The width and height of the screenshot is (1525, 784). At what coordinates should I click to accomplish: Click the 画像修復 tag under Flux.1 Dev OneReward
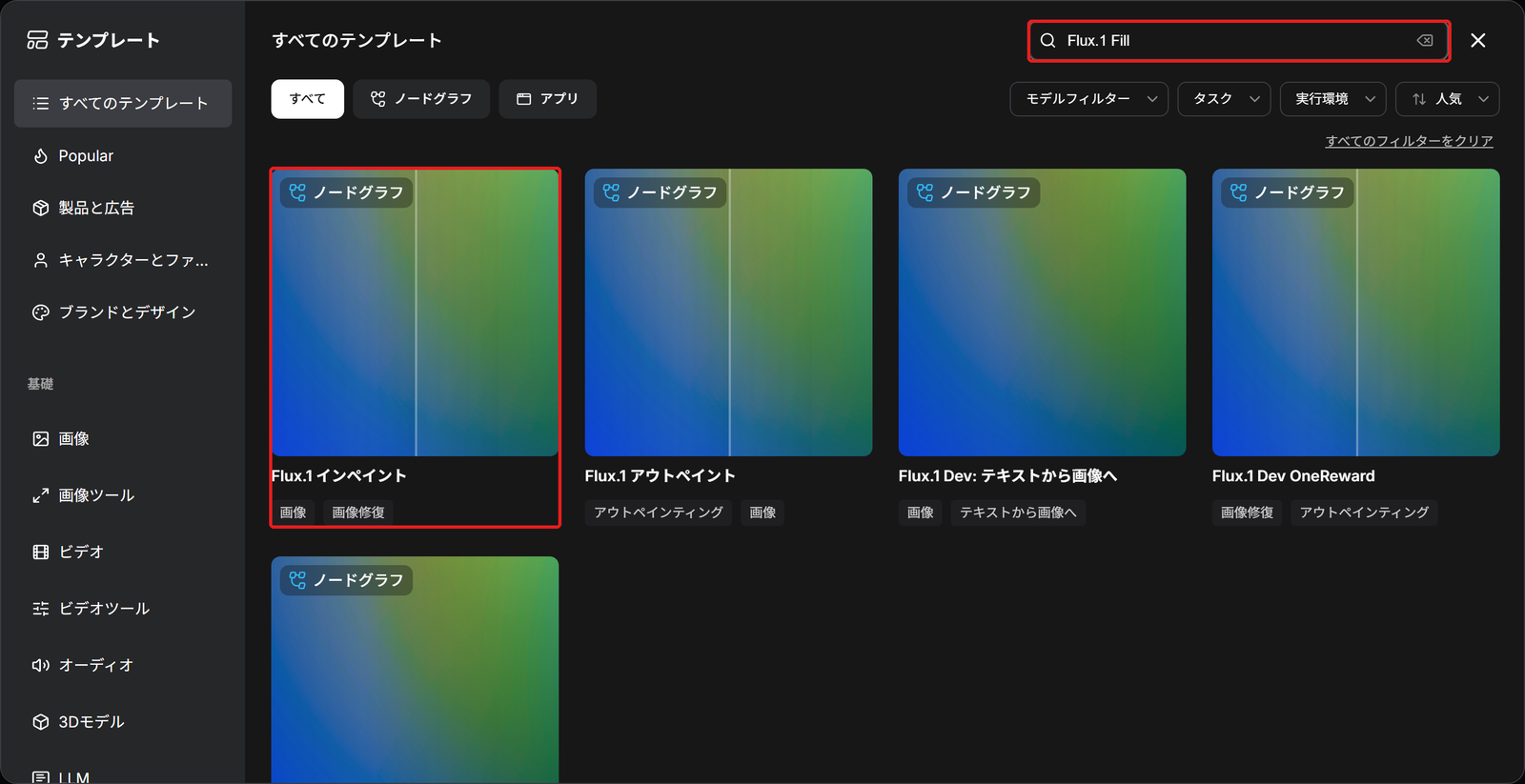pos(1247,513)
